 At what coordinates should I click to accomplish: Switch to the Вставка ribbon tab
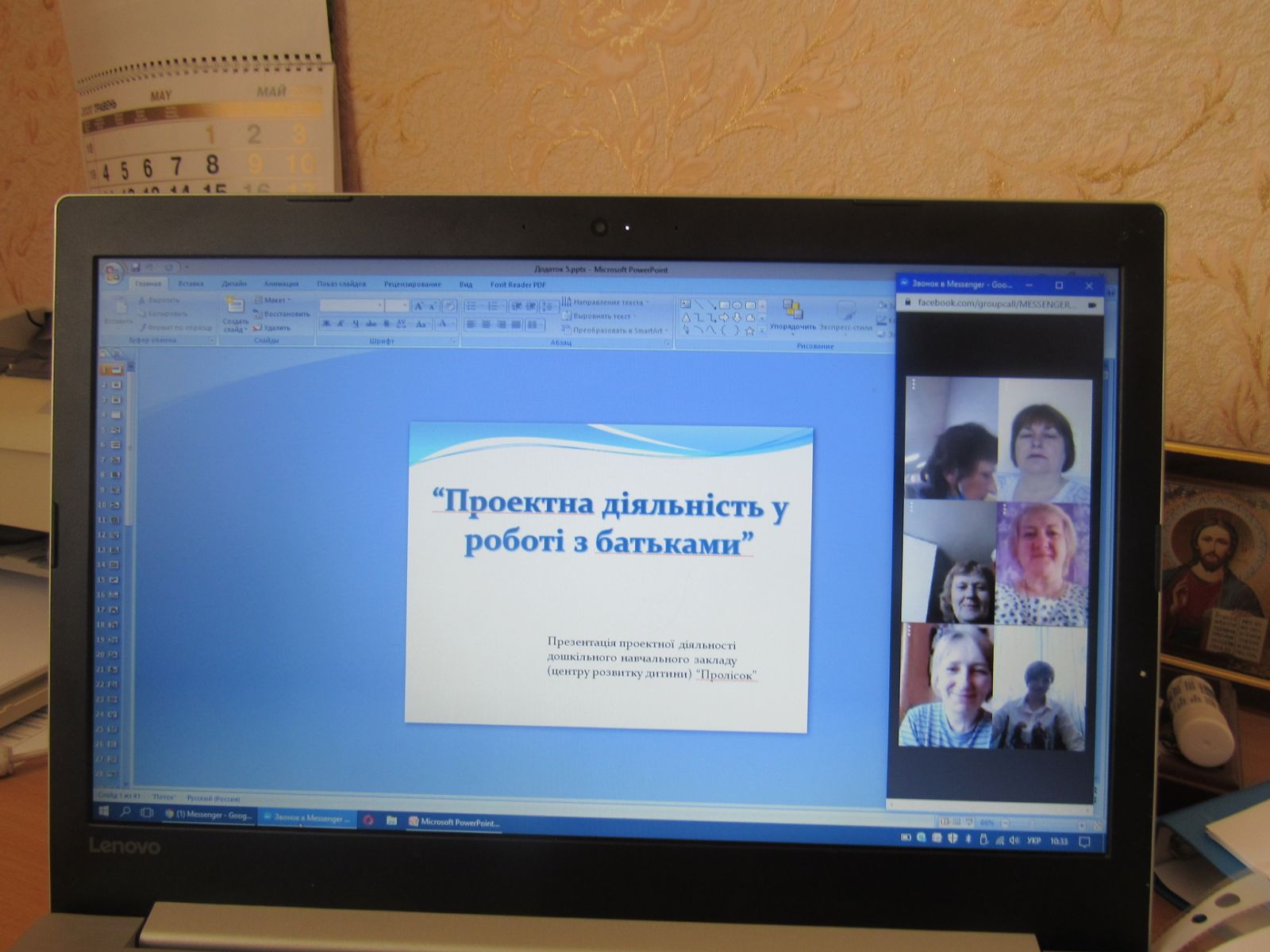pyautogui.click(x=190, y=283)
